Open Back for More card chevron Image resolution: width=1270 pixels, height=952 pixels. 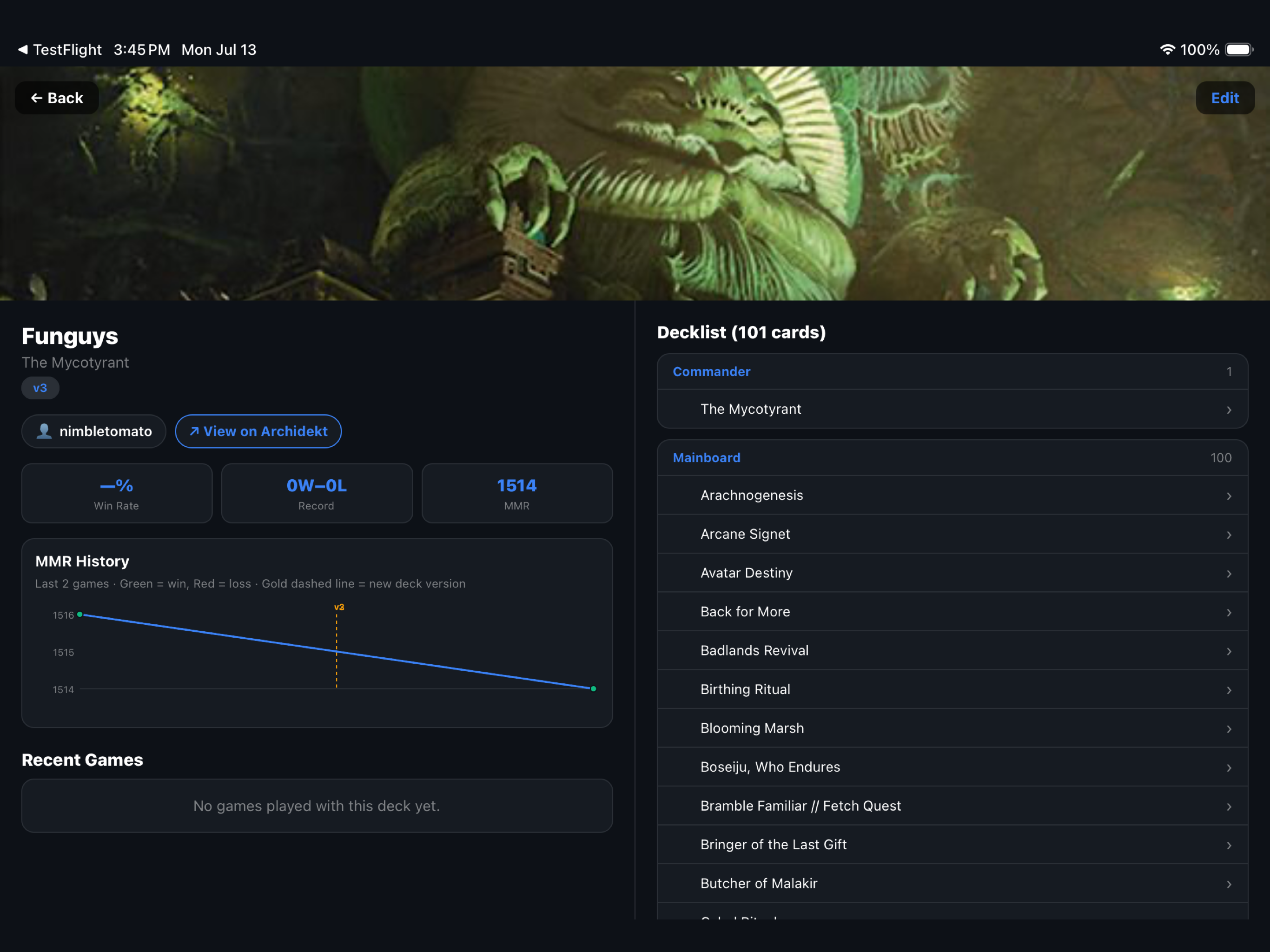(1229, 613)
